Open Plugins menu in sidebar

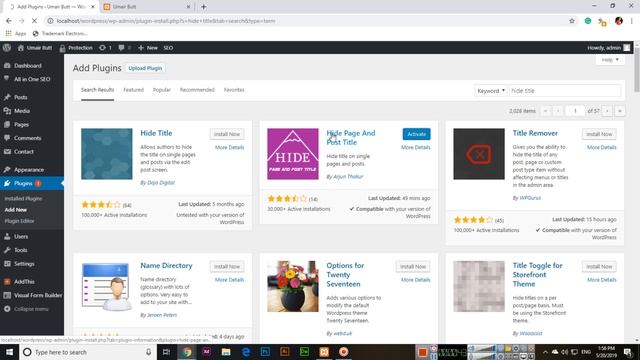pyautogui.click(x=23, y=183)
